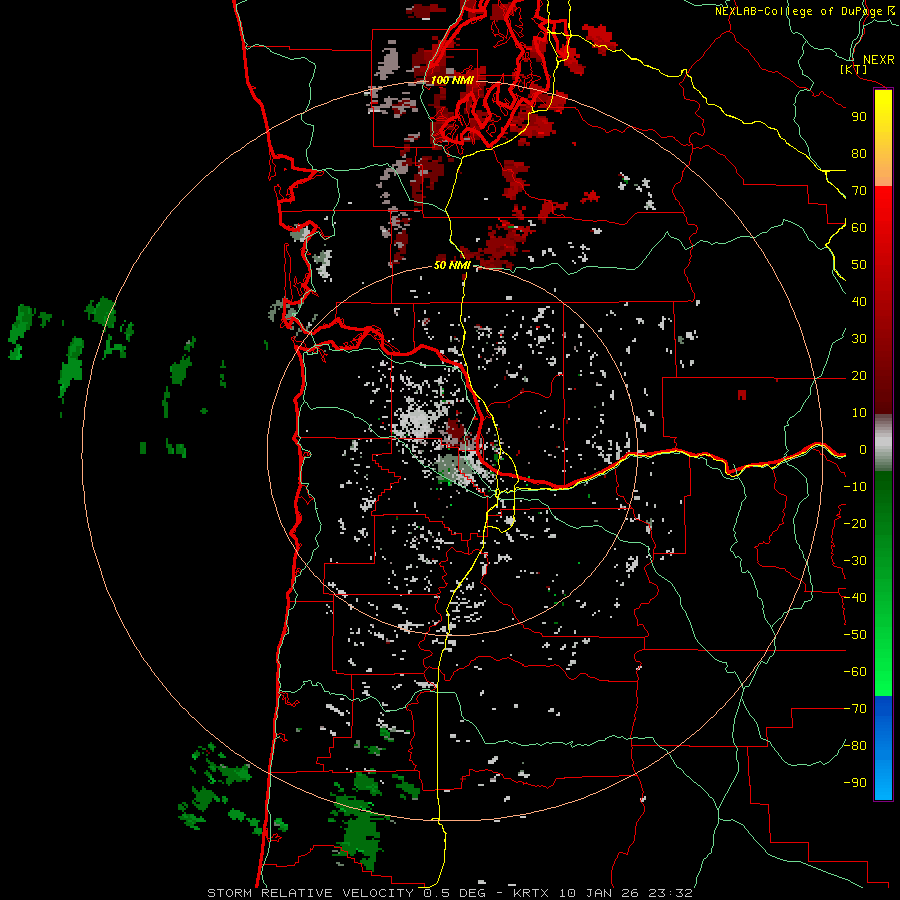Select the 30 value on velocity scale
The image size is (900, 900).
(859, 339)
